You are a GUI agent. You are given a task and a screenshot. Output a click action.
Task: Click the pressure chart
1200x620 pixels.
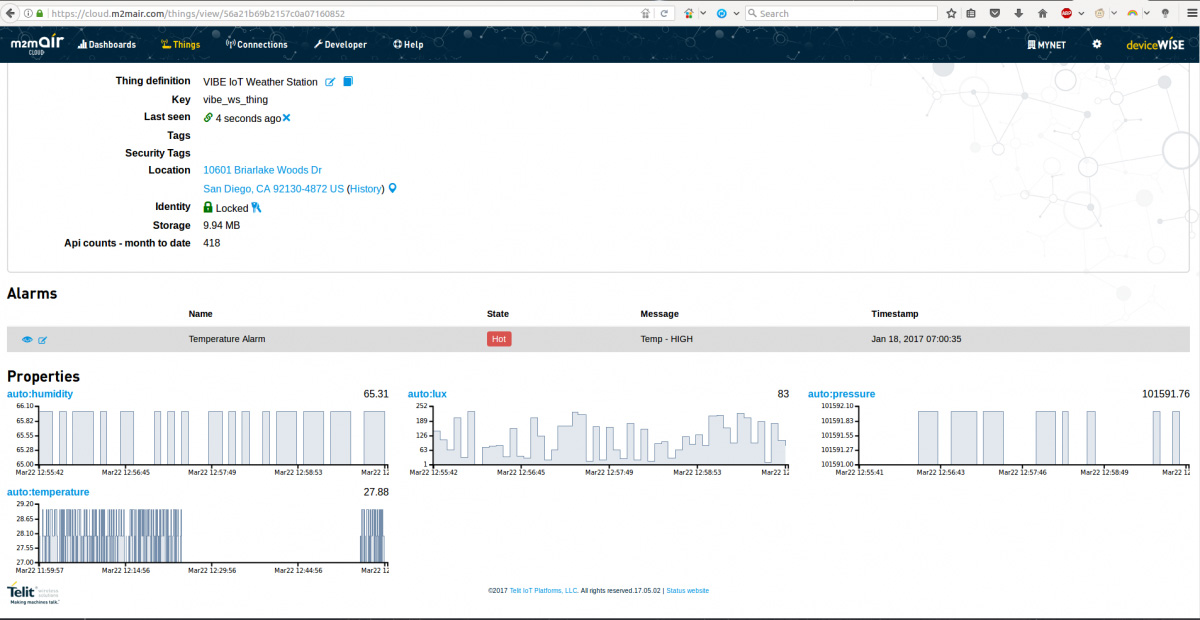[1000, 438]
